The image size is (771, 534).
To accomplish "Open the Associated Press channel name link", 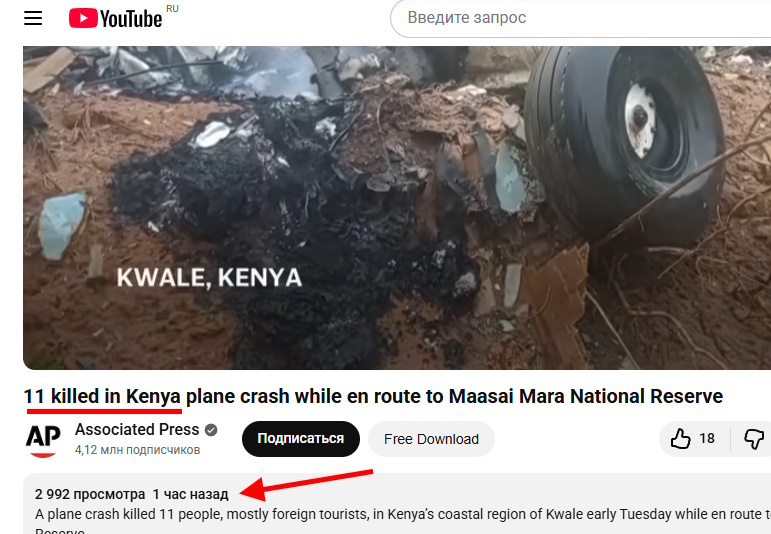I will tap(137, 430).
